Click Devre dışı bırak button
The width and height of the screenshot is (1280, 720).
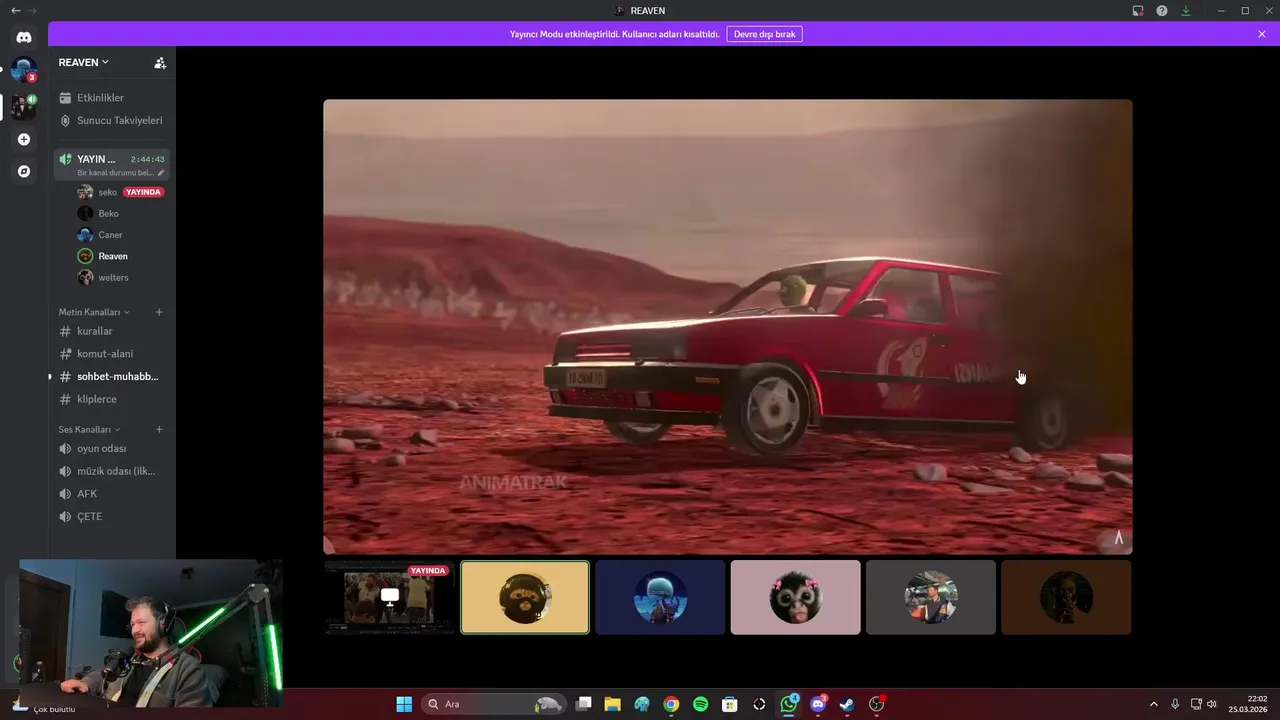[764, 34]
